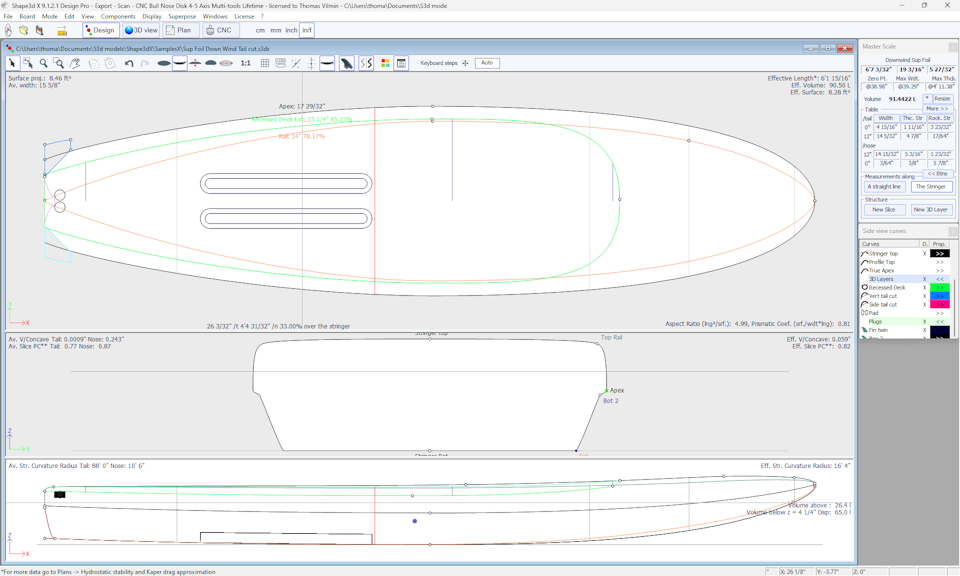Toggle display of the Recessed Deck curve
This screenshot has height=576, width=960.
click(x=924, y=287)
